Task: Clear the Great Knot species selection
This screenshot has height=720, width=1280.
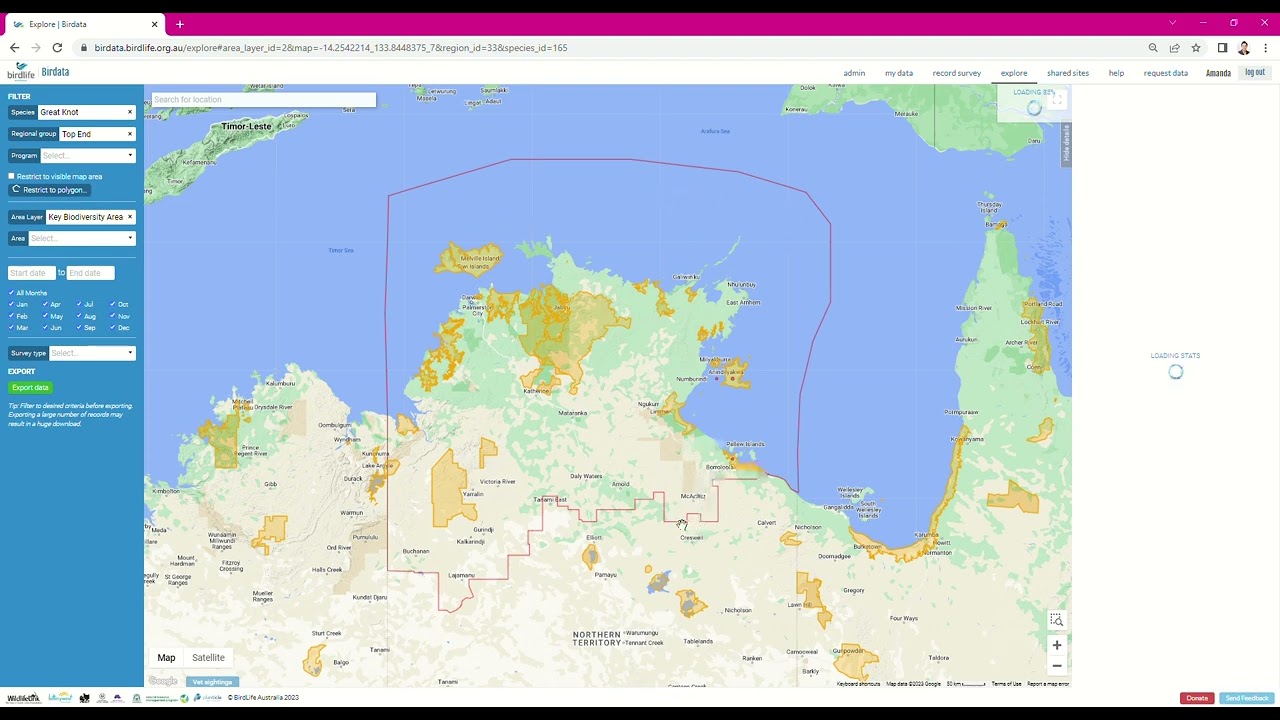Action: [129, 112]
